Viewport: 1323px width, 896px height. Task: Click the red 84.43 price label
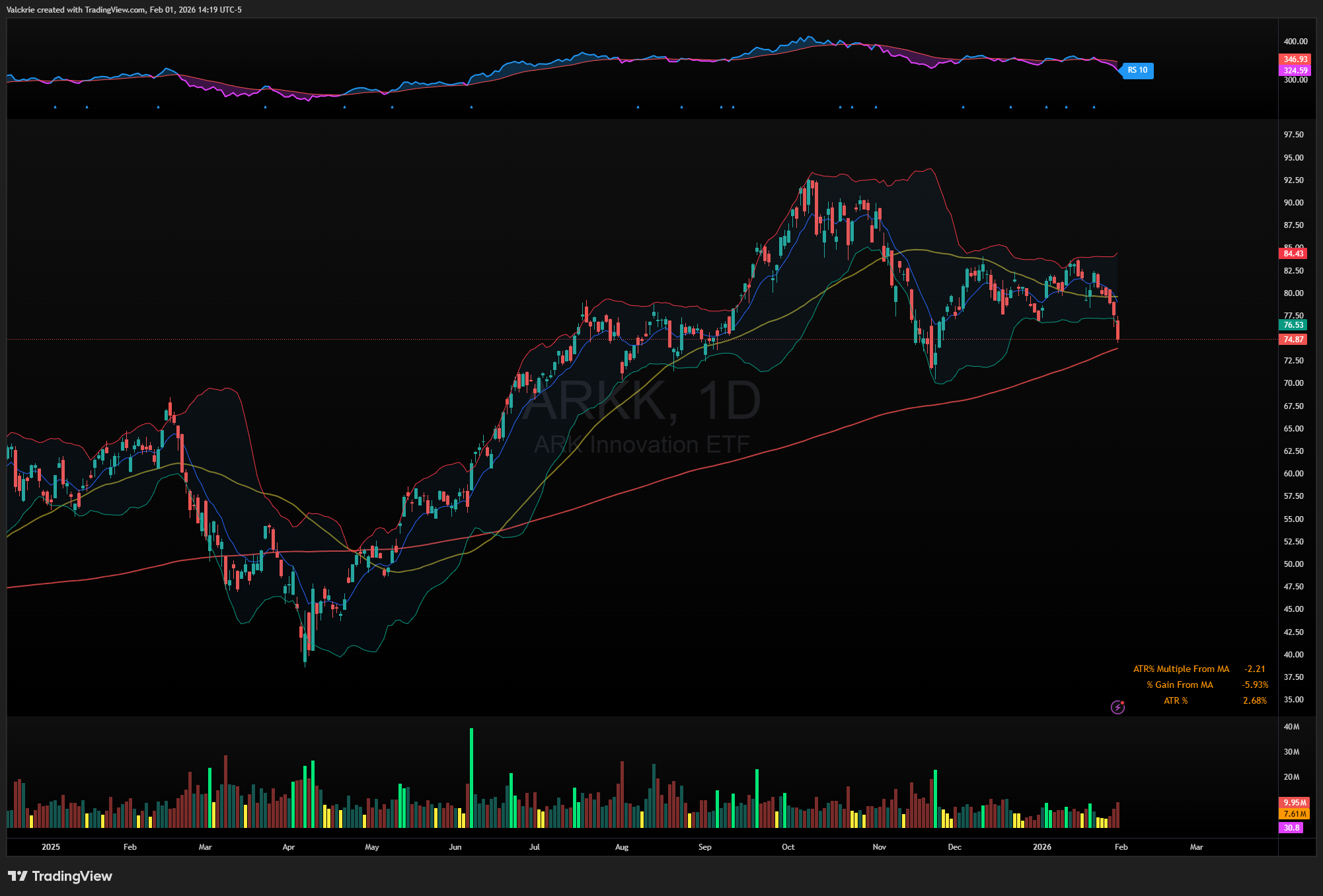click(x=1293, y=254)
